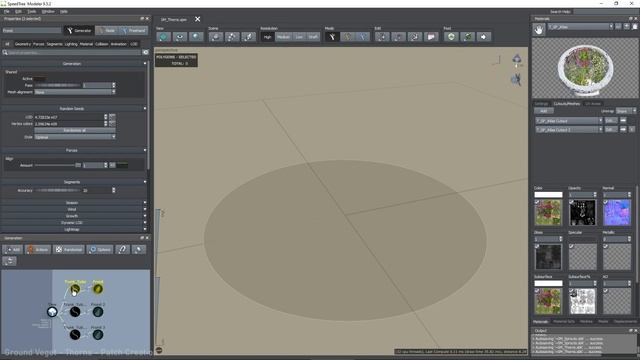Expand the Growth section
Screen dimensions: 640x360
[145, 216]
